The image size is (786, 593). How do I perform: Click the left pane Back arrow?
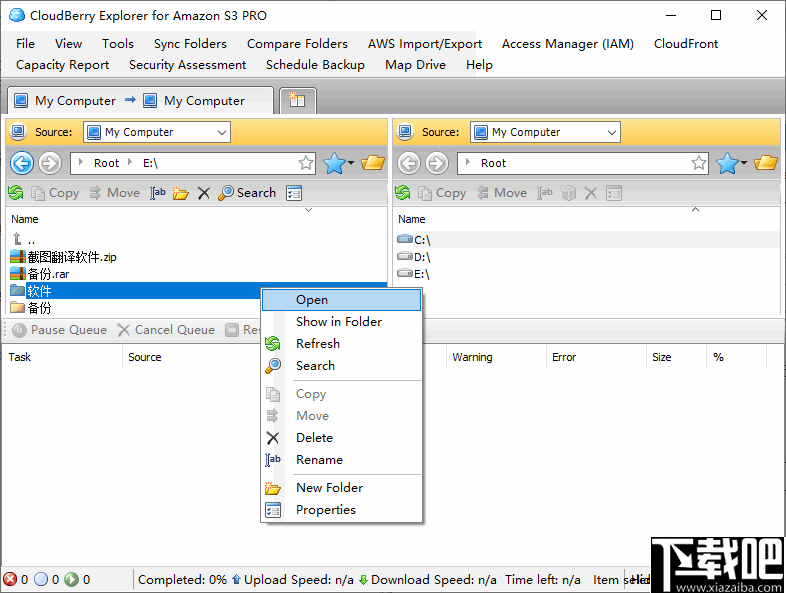22,163
